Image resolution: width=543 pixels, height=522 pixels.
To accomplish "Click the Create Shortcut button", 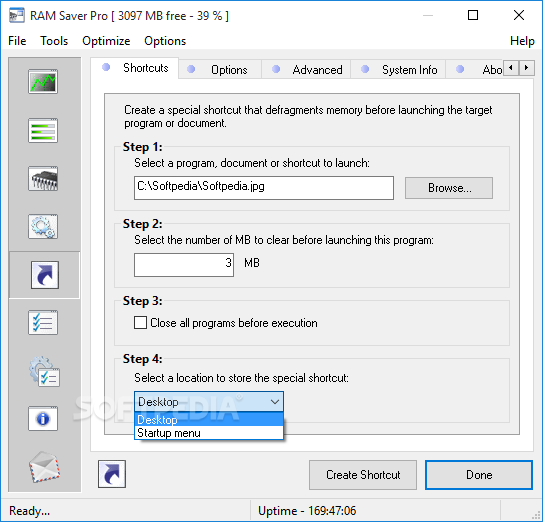I will (363, 475).
